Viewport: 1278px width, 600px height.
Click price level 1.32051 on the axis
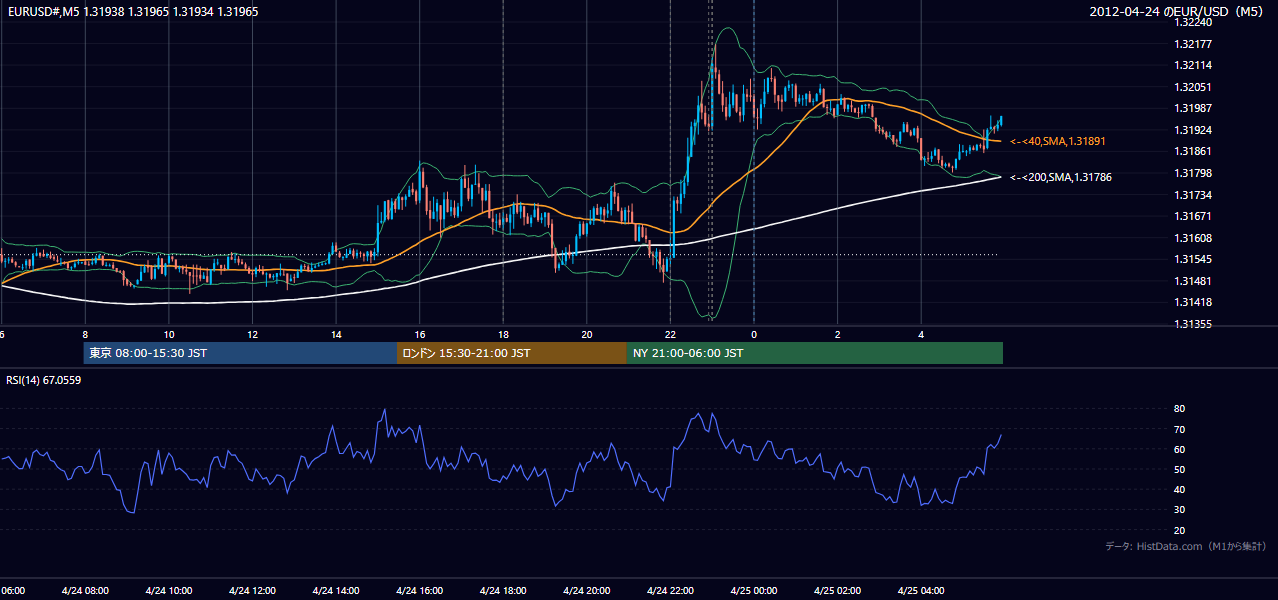[1193, 87]
